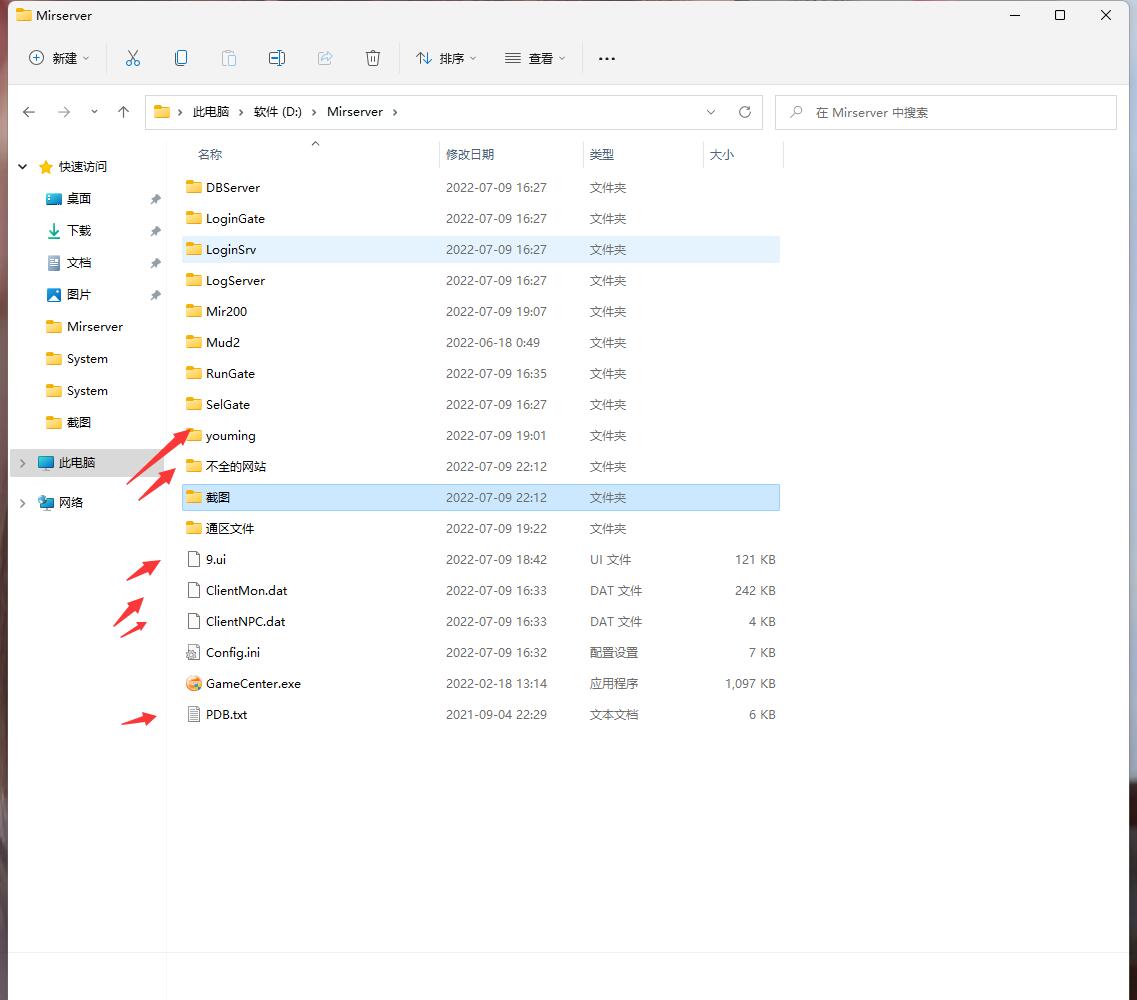This screenshot has width=1137, height=1000.
Task: Go up one folder level arrow
Action: (123, 112)
